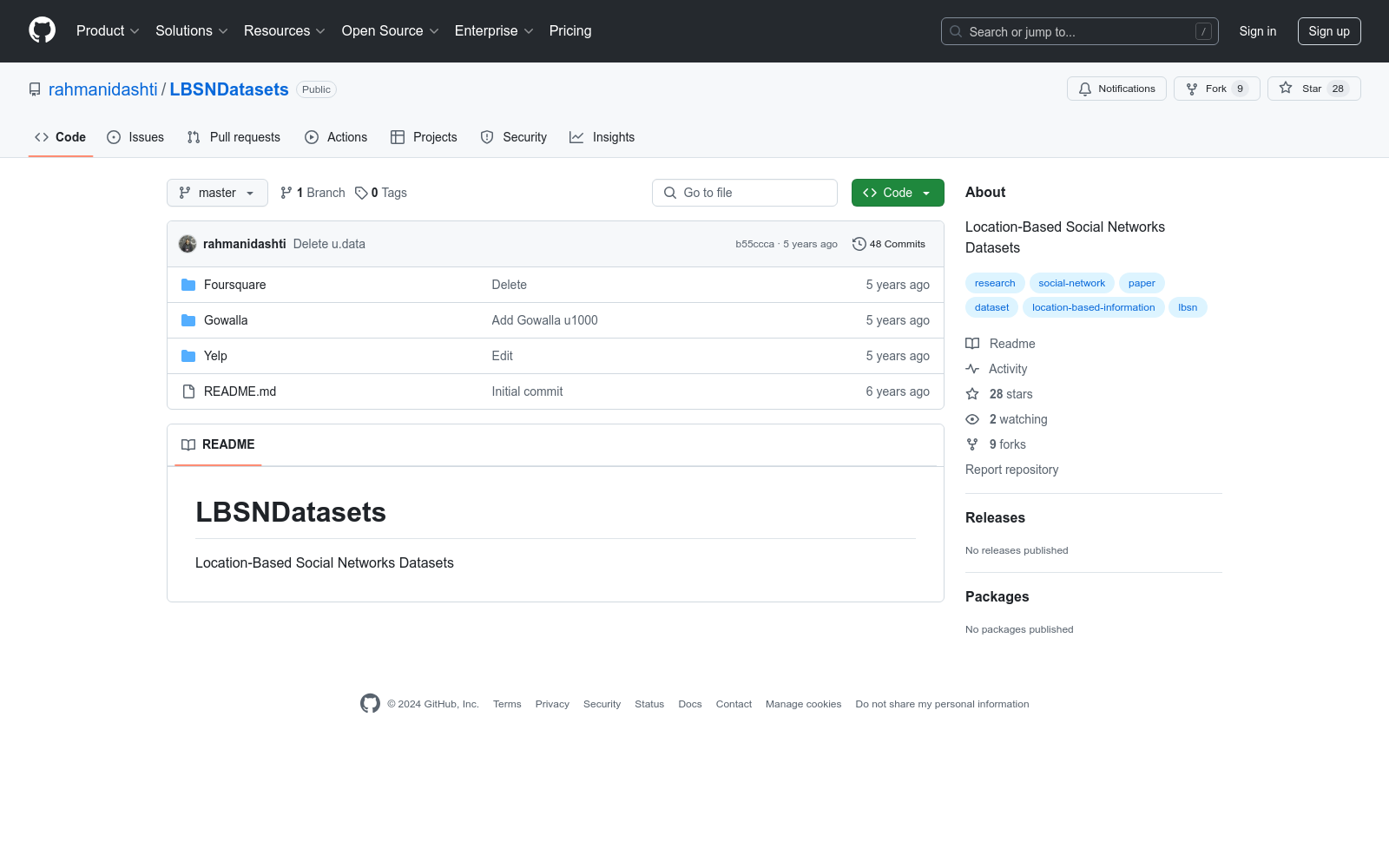Click the search magnifier icon in header

tap(956, 31)
